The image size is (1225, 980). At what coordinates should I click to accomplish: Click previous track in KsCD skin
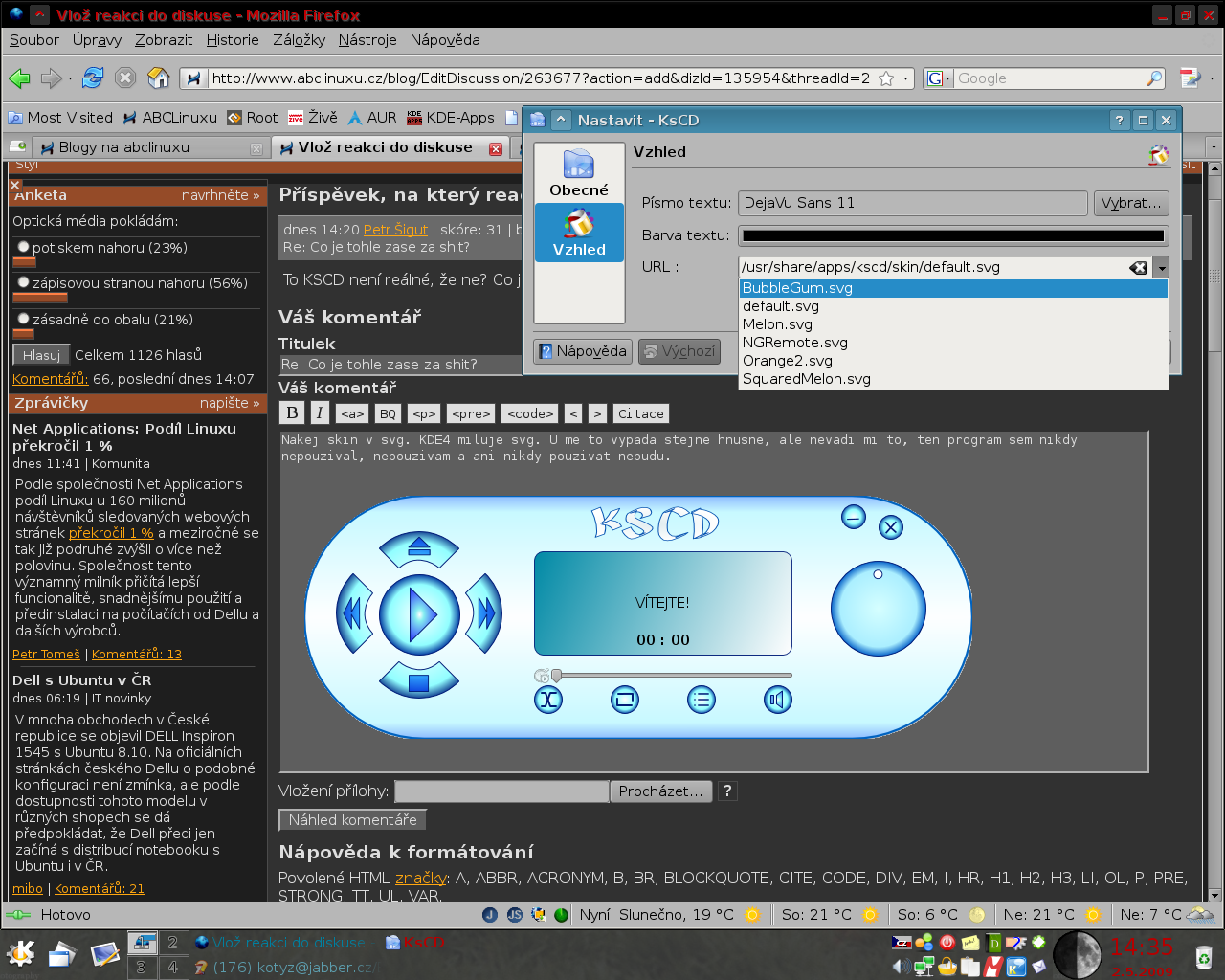point(354,613)
